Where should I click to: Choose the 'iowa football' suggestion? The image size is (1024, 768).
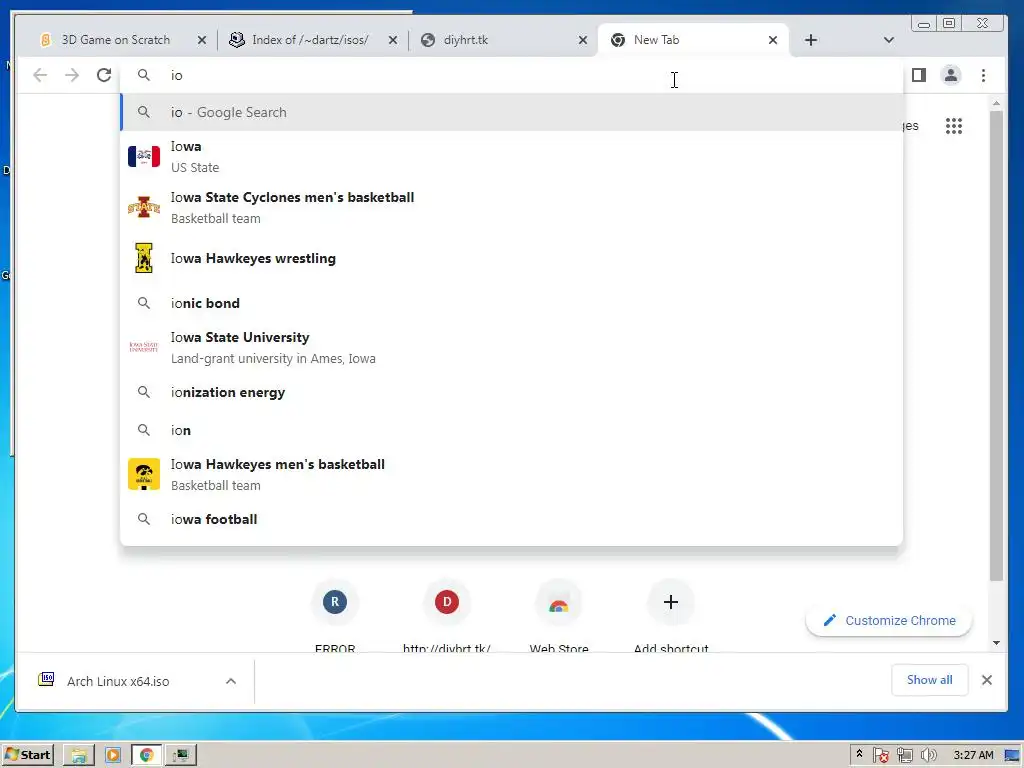[x=511, y=519]
